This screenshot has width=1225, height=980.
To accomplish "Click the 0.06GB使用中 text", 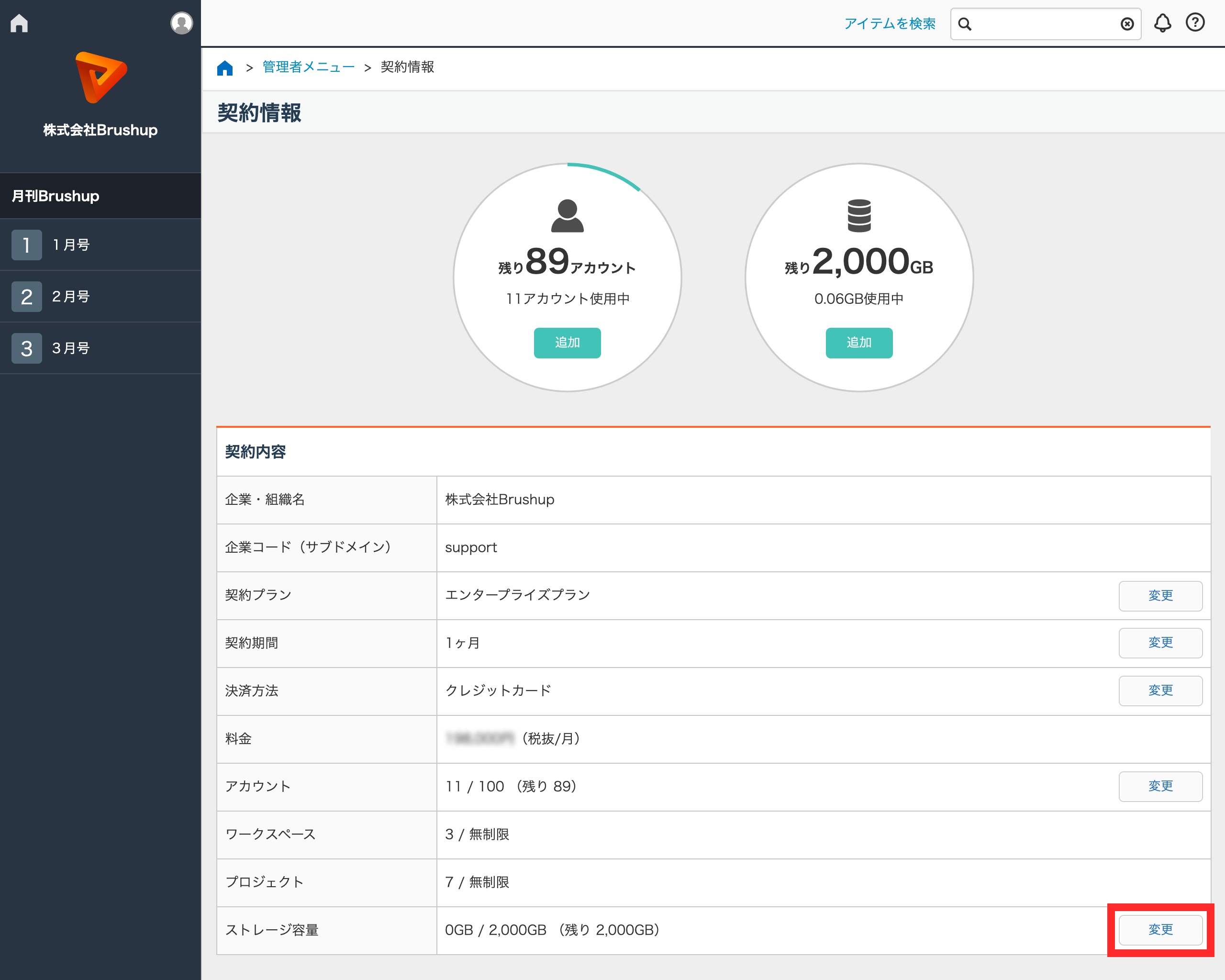I will [x=858, y=299].
